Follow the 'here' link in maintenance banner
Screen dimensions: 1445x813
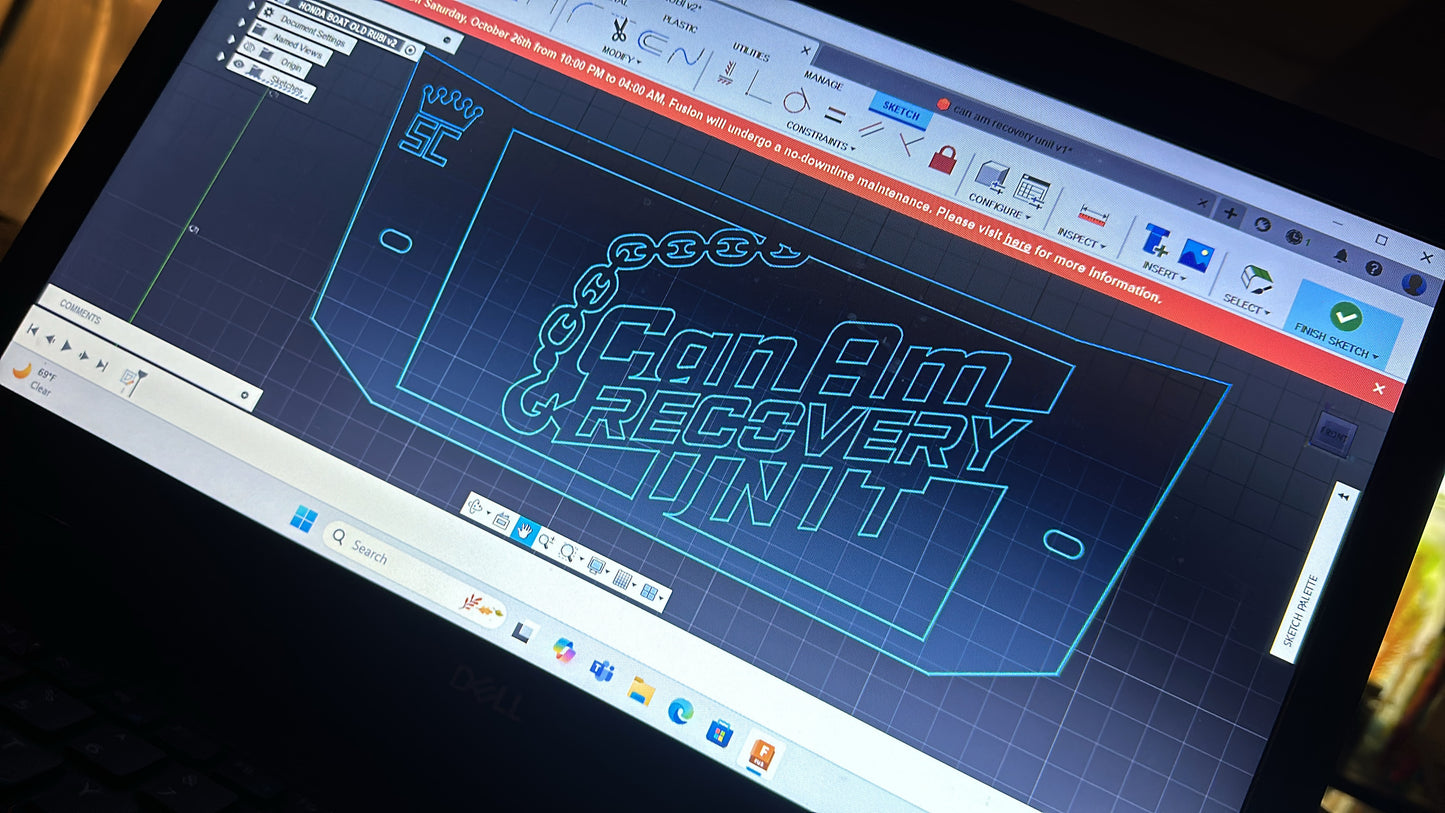tap(1017, 242)
